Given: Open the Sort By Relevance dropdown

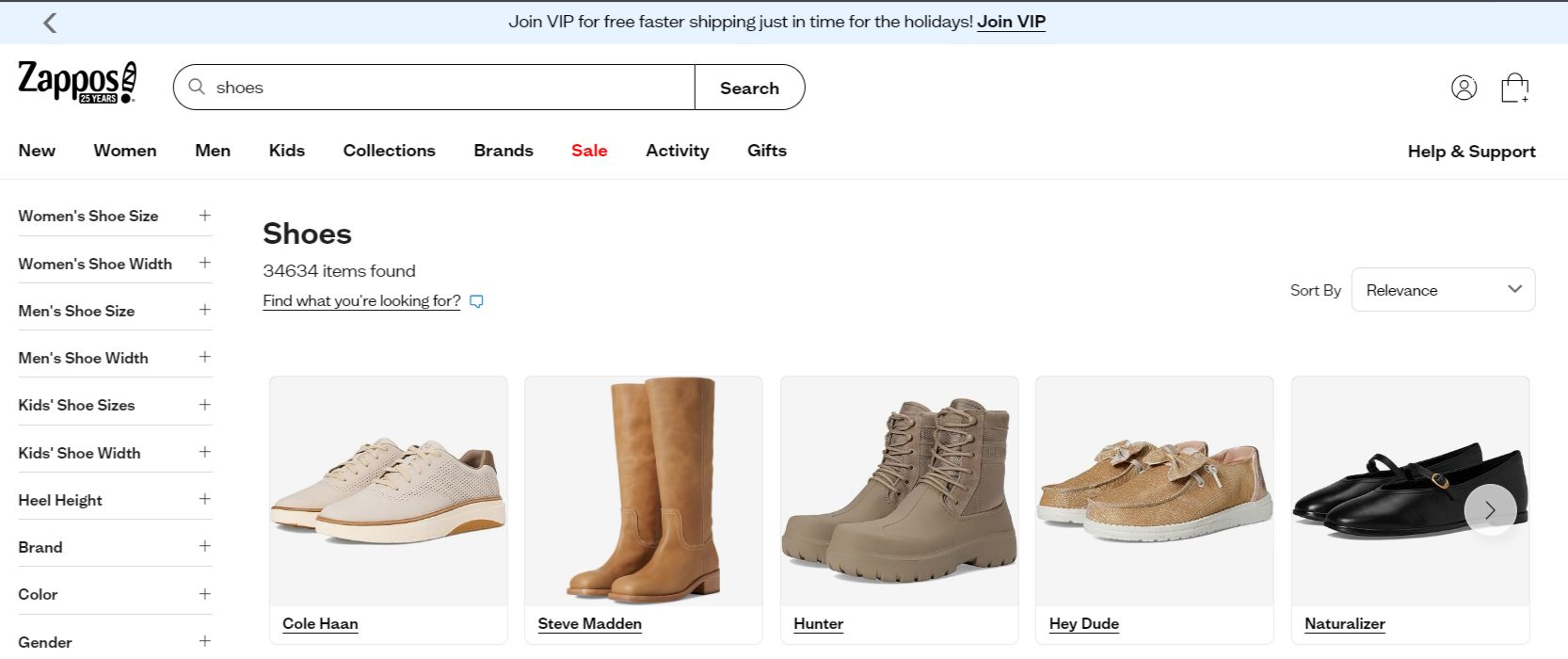Looking at the screenshot, I should point(1443,290).
